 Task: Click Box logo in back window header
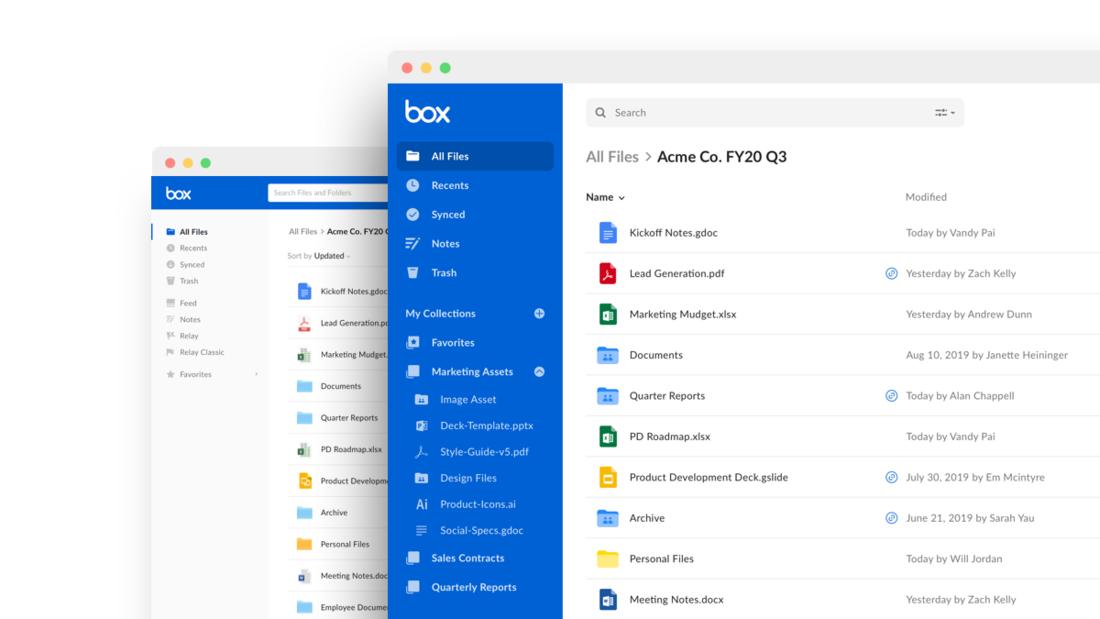click(178, 193)
